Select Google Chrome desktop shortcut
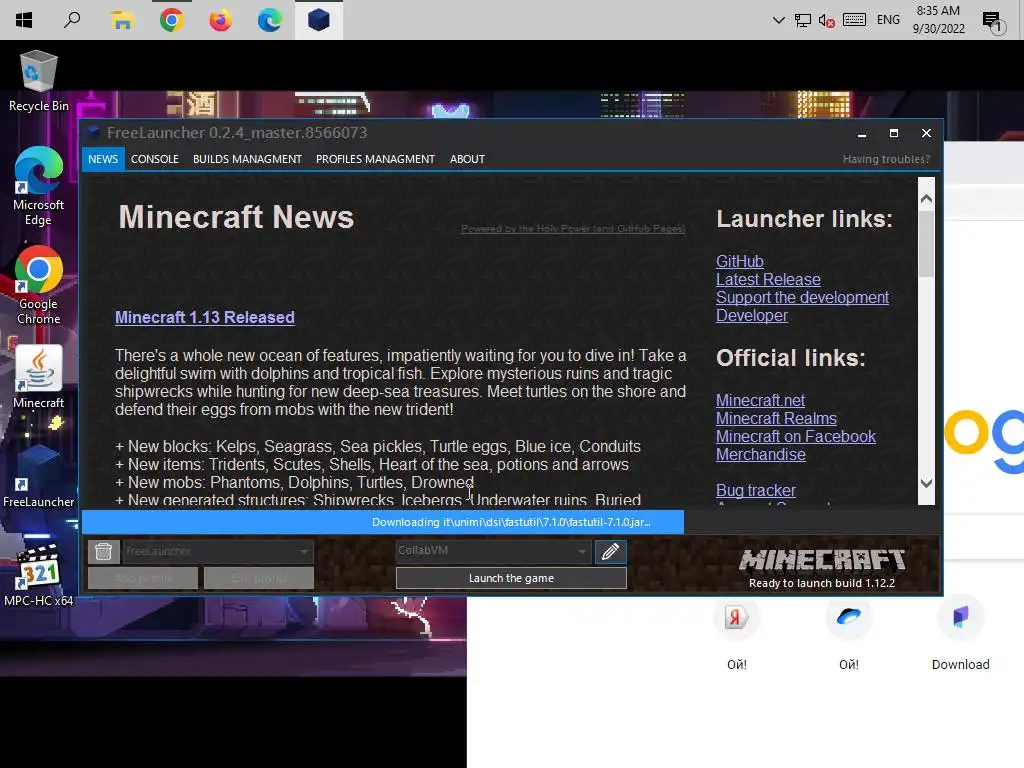This screenshot has height=768, width=1024. point(39,285)
